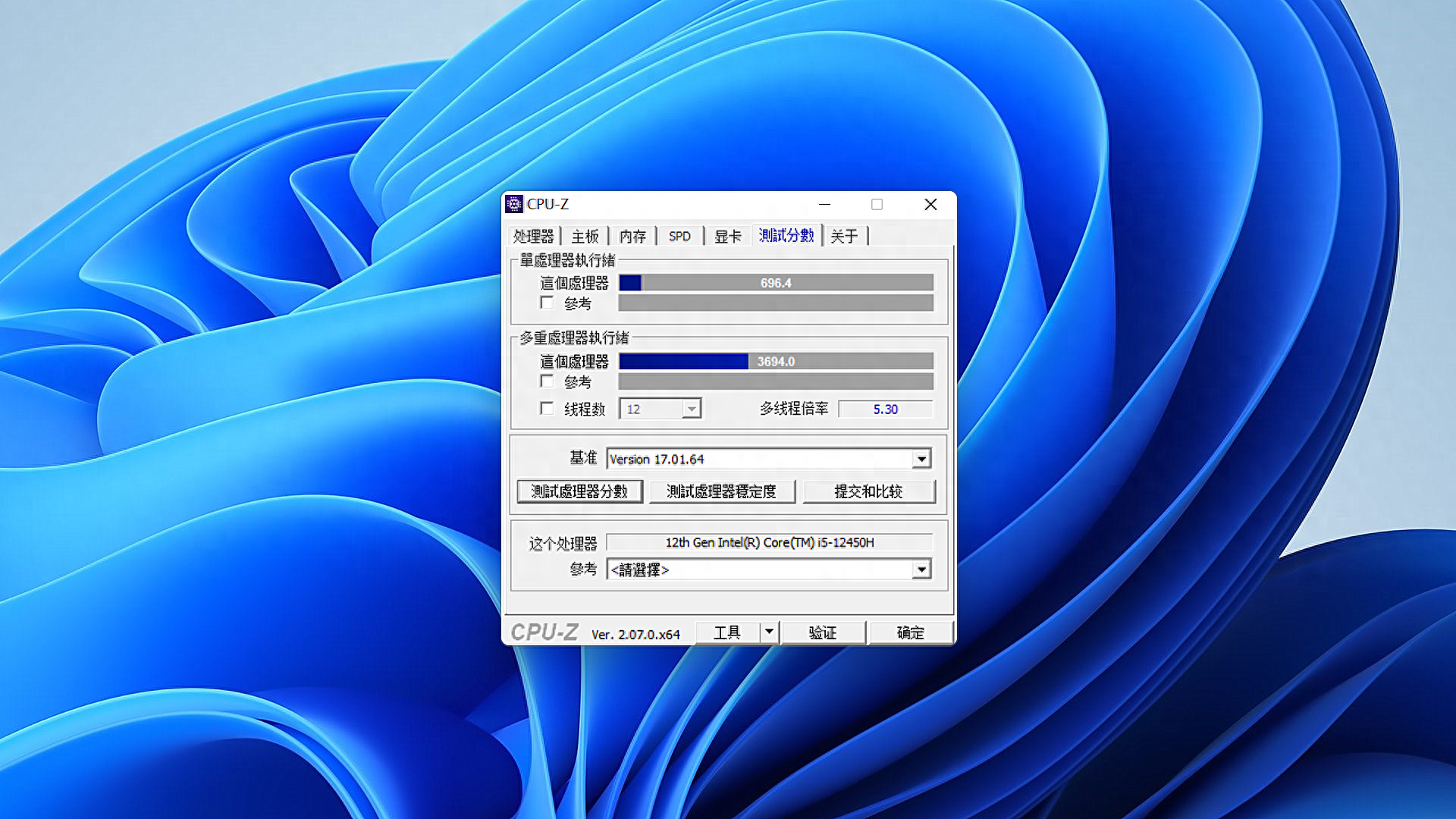This screenshot has width=1456, height=819.
Task: Click the 多重處理器執行緒 group label
Action: click(x=574, y=337)
